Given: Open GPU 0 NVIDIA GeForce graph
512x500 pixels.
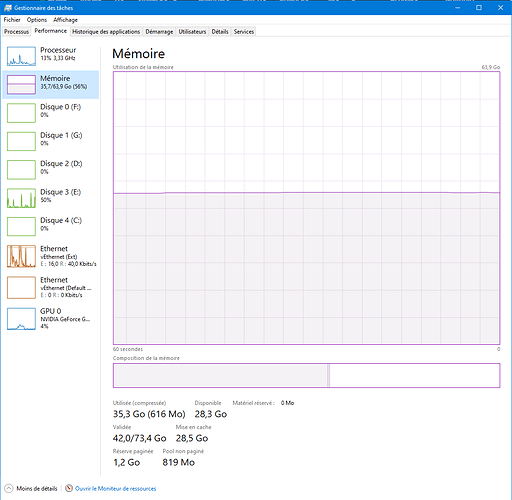Looking at the screenshot, I should pos(21,319).
